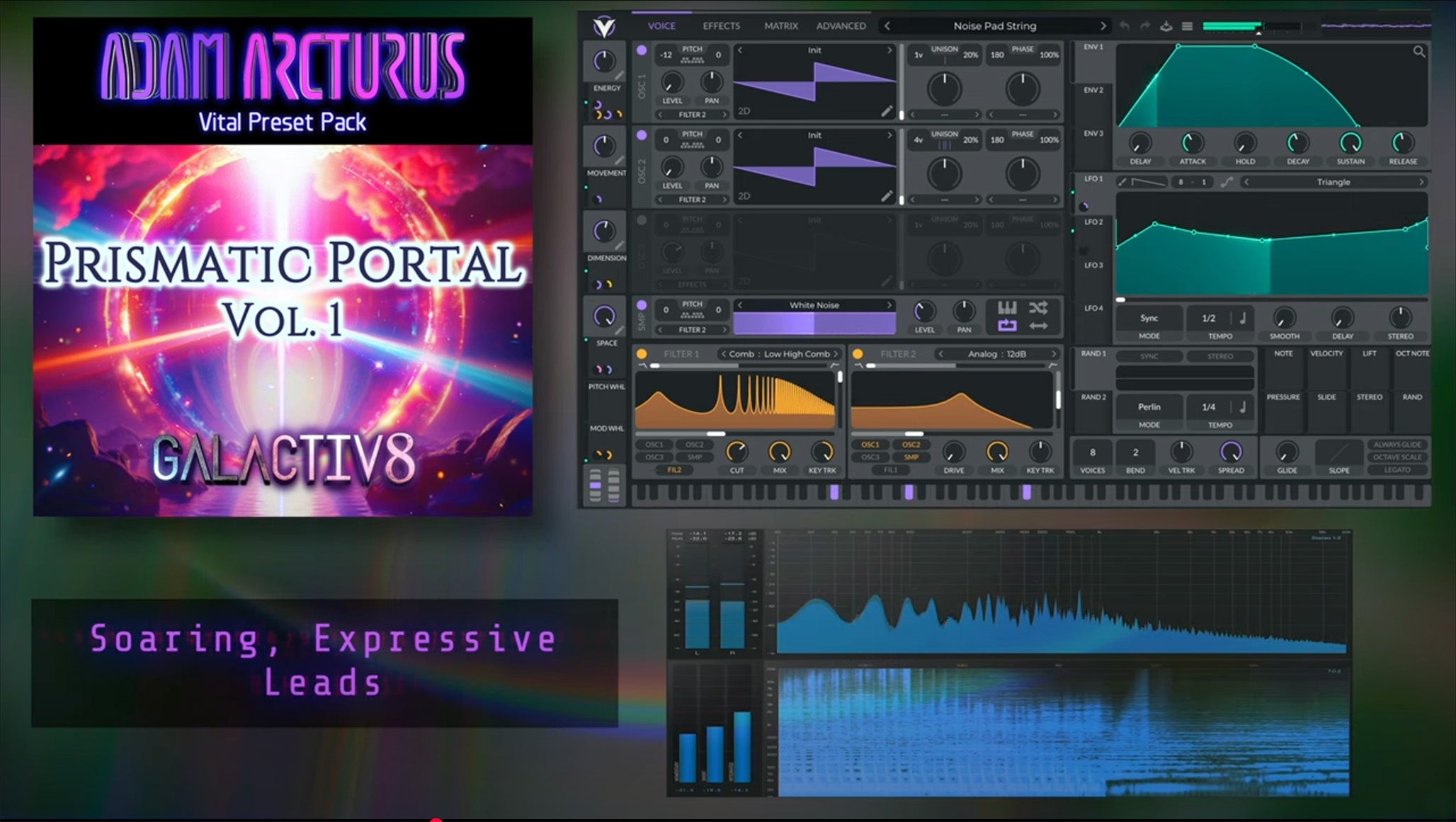Click the voice SPREAD knob
The height and width of the screenshot is (822, 1456).
(1231, 452)
